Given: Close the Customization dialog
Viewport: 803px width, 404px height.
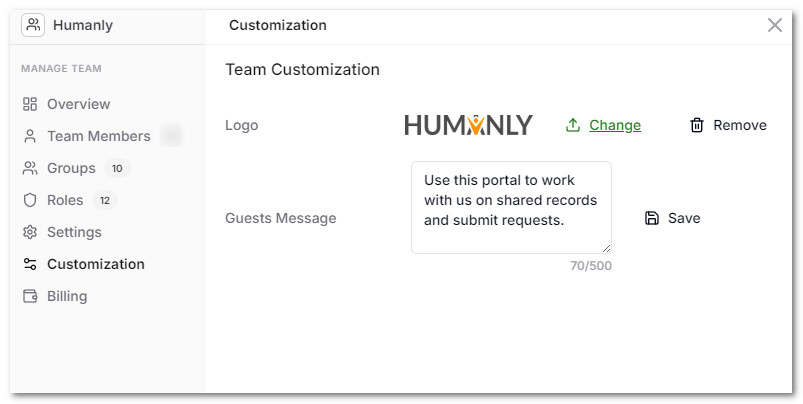Looking at the screenshot, I should click(x=775, y=25).
